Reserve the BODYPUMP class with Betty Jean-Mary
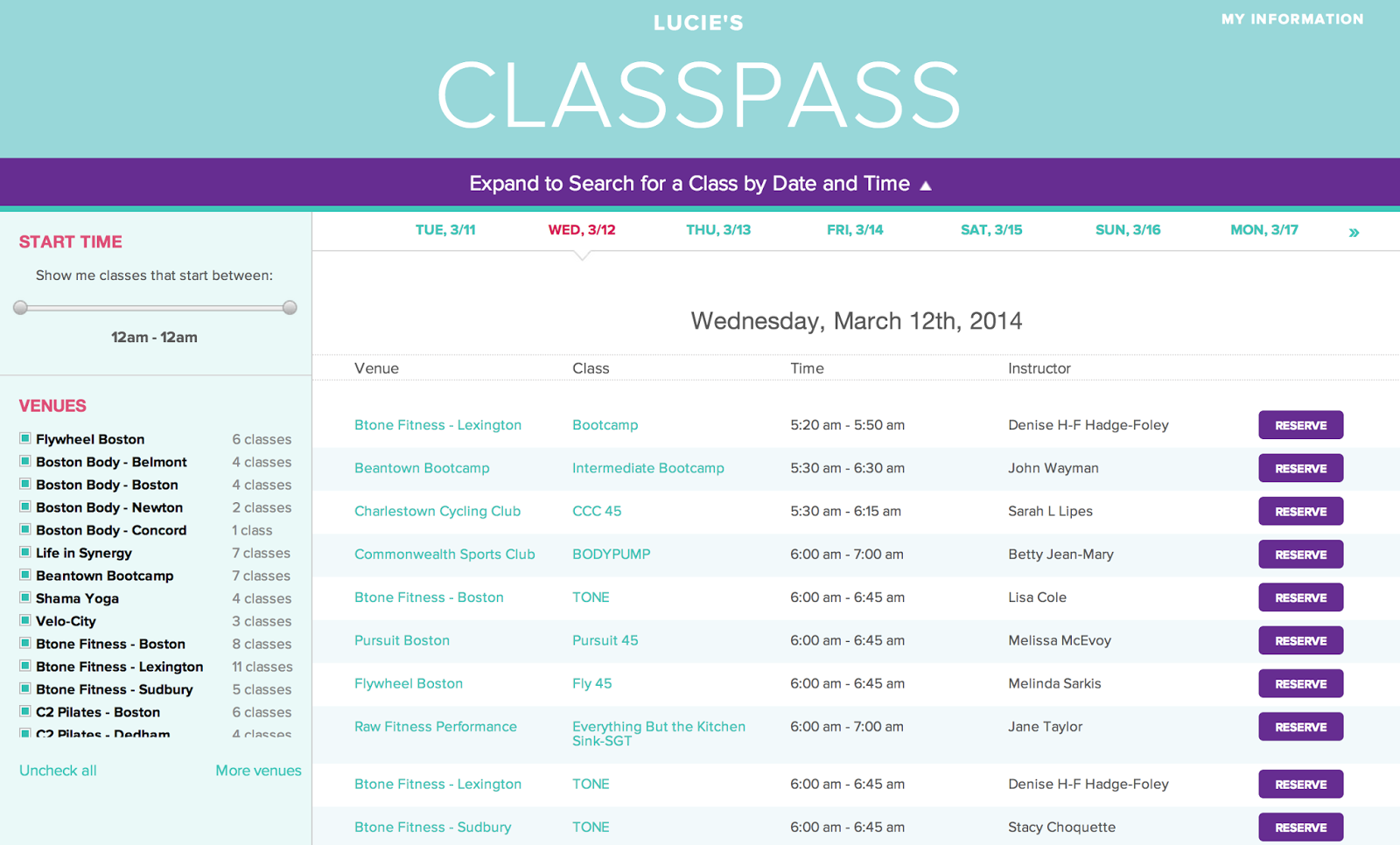The height and width of the screenshot is (845, 1400). click(x=1301, y=555)
